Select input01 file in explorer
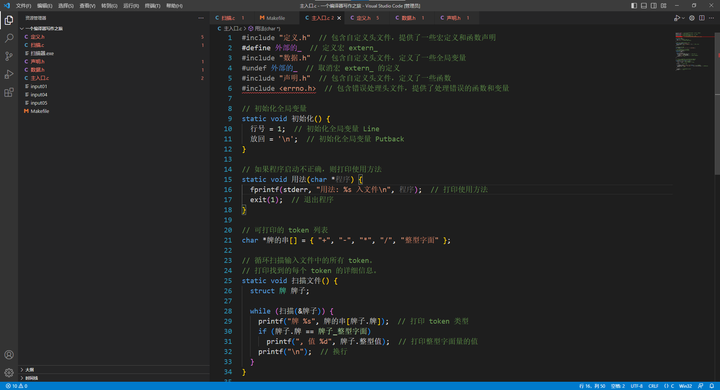This screenshot has height=390, width=720. (x=39, y=86)
